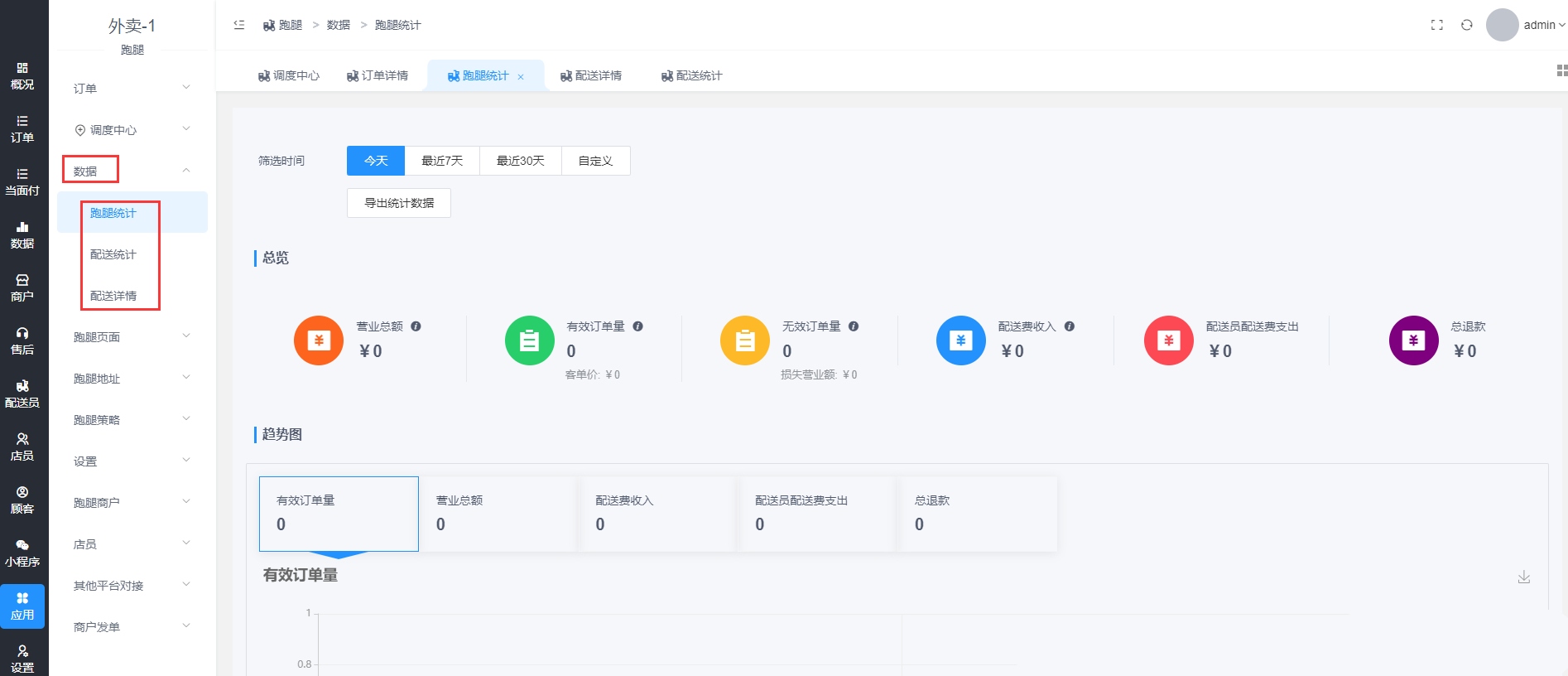Expand the 商户发单 submenu

pyautogui.click(x=132, y=626)
